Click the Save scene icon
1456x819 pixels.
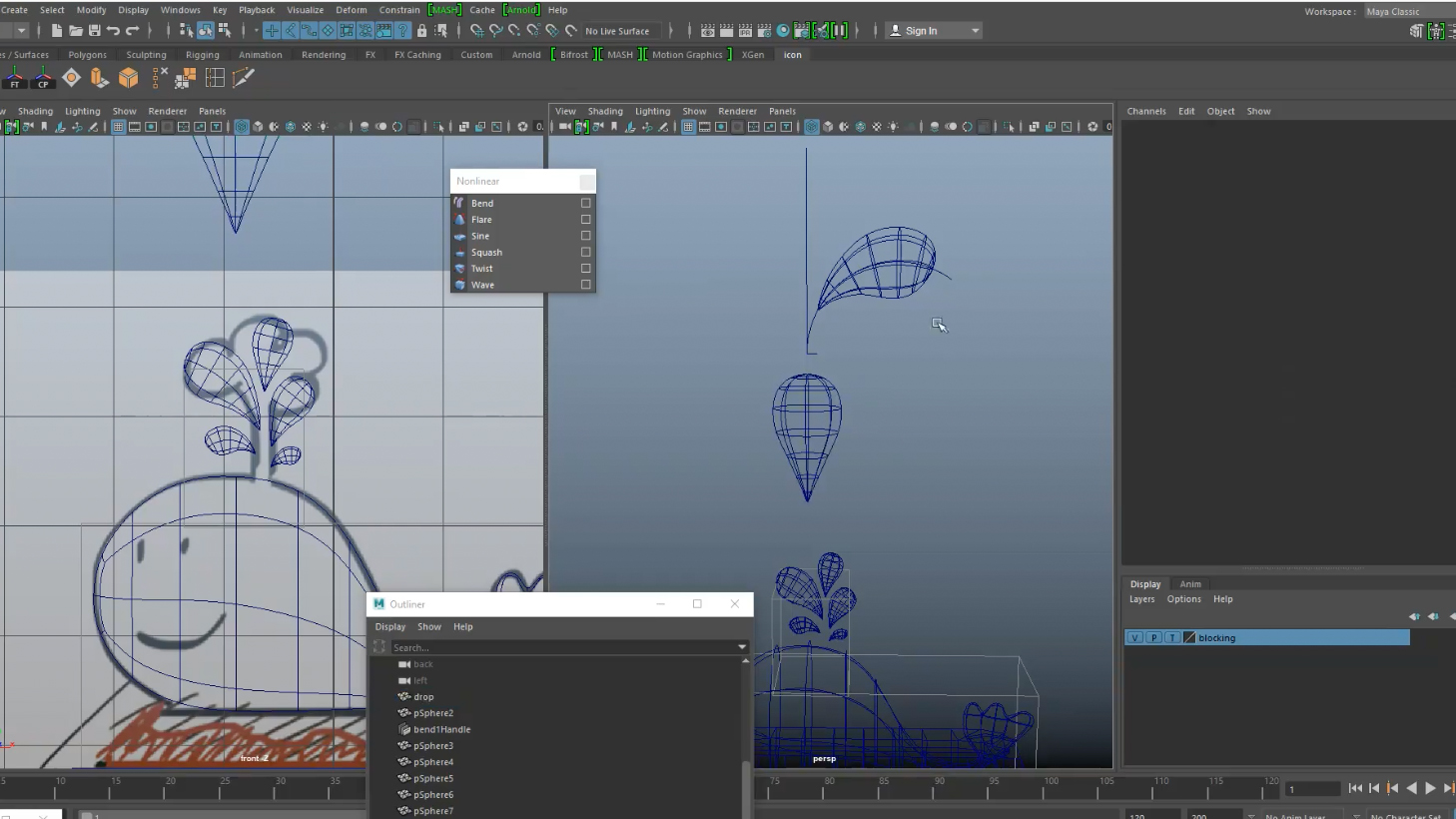(94, 31)
